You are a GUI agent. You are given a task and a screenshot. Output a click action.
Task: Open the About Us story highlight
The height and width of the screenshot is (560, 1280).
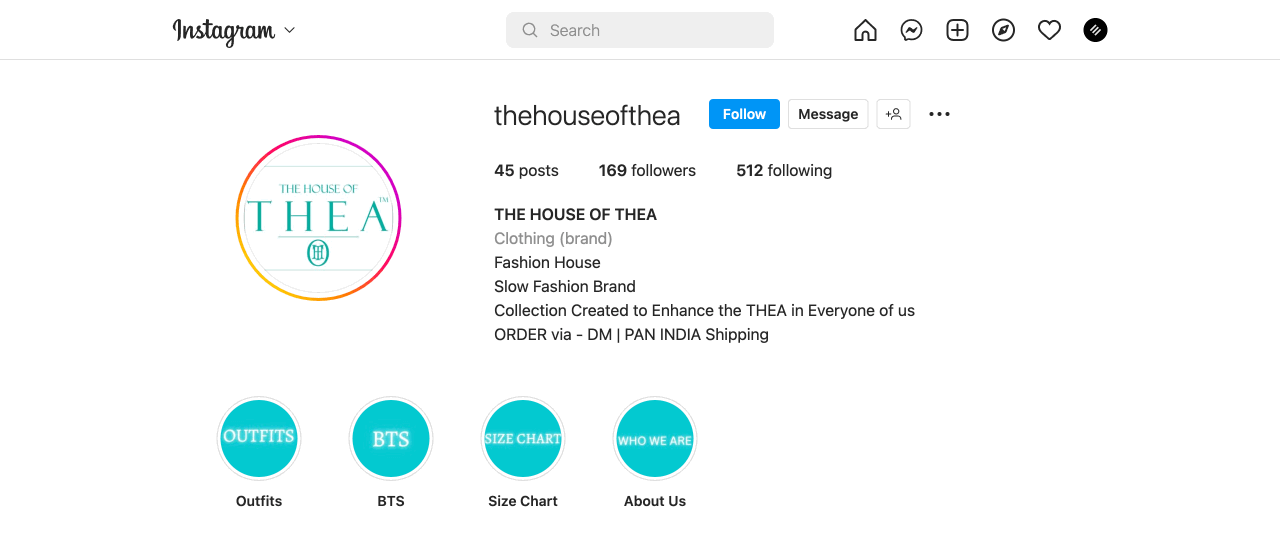655,439
